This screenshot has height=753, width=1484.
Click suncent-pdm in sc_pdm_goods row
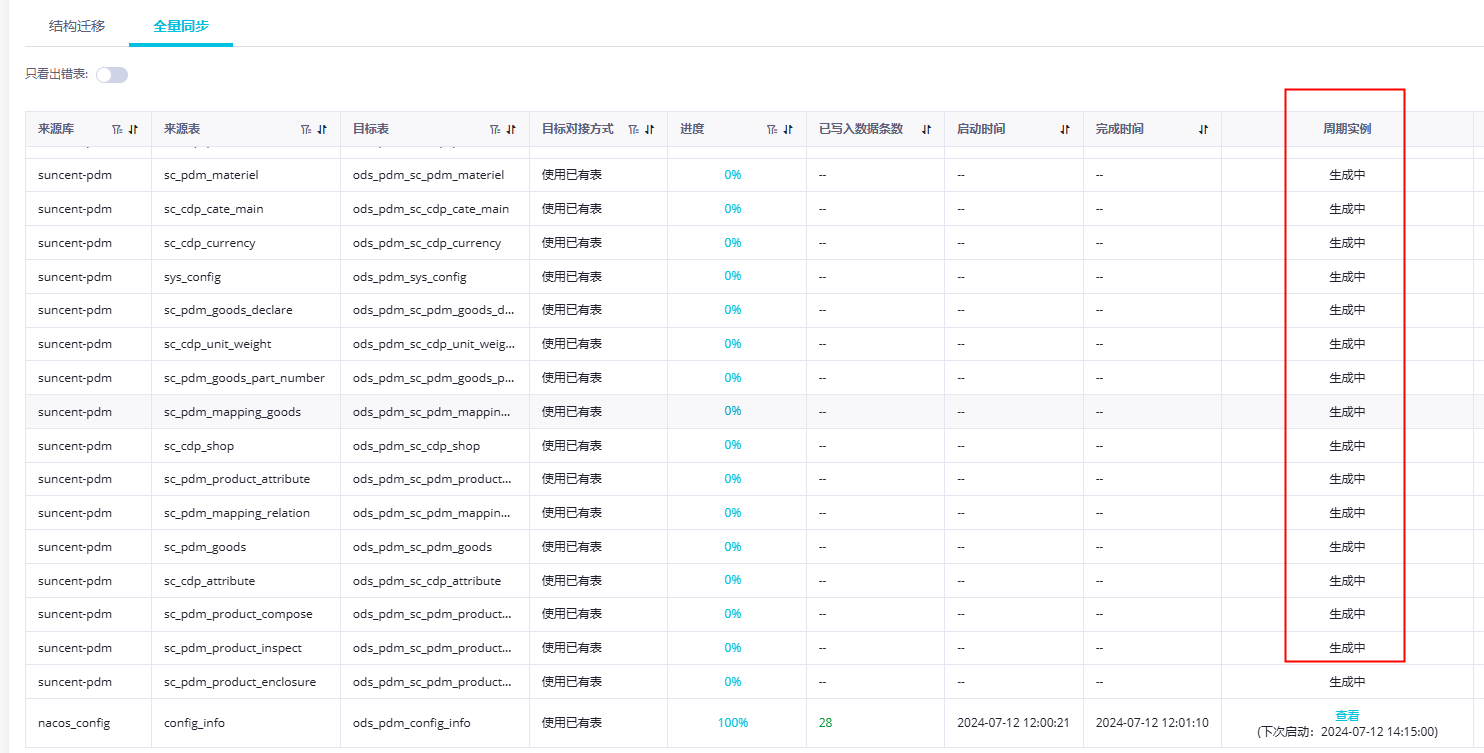coord(75,547)
